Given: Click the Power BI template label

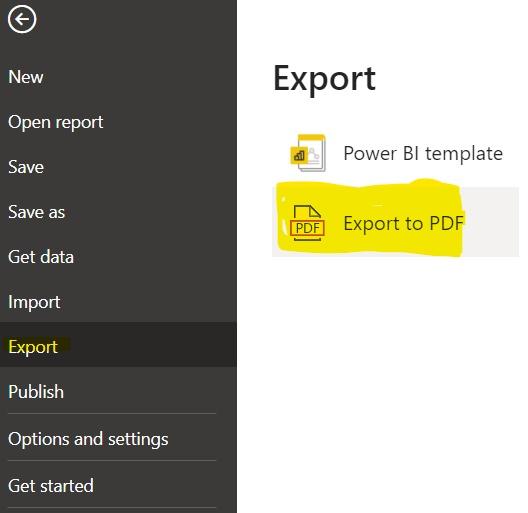Looking at the screenshot, I should (x=423, y=154).
